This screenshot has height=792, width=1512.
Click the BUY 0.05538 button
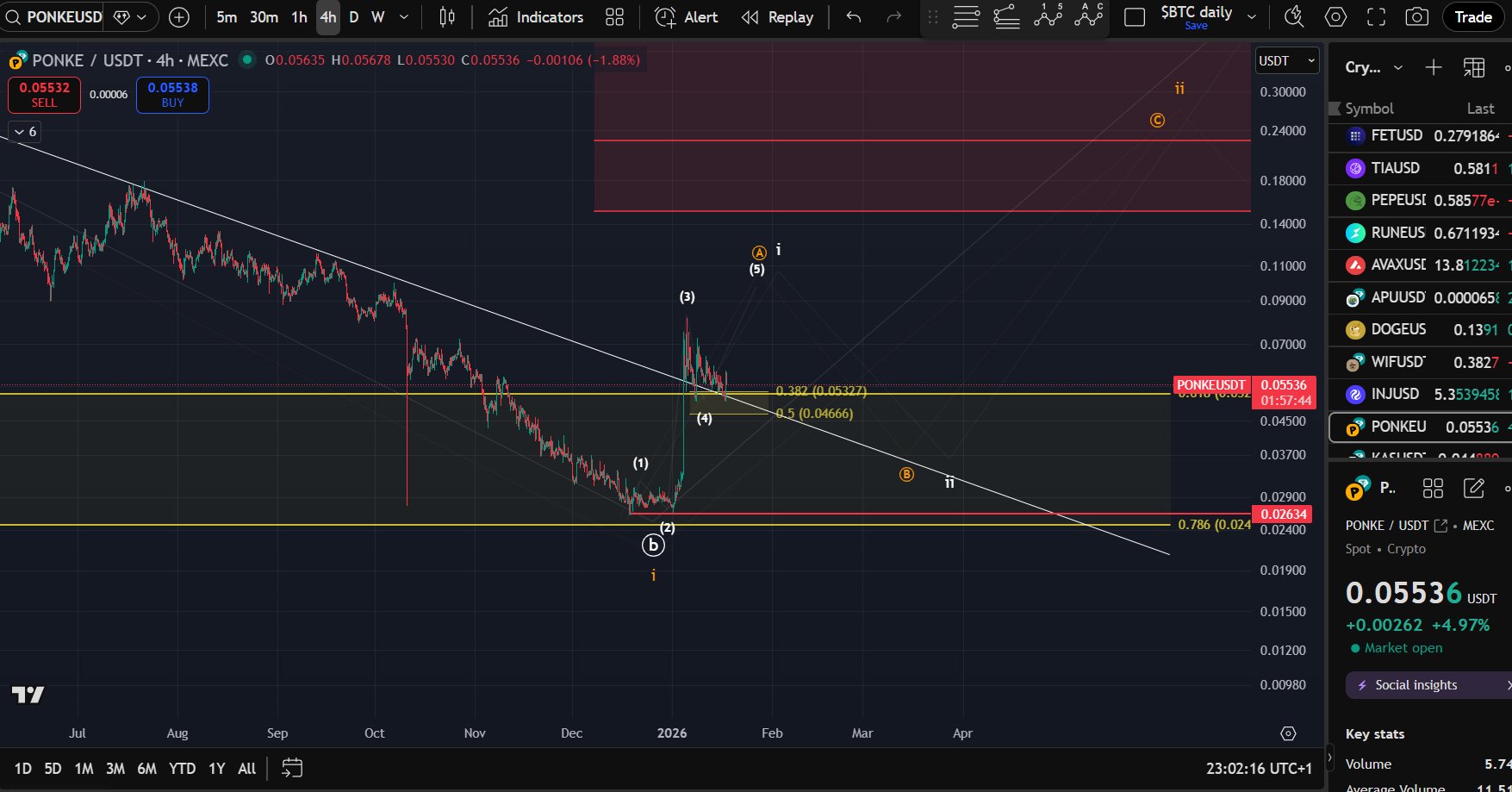coord(172,95)
